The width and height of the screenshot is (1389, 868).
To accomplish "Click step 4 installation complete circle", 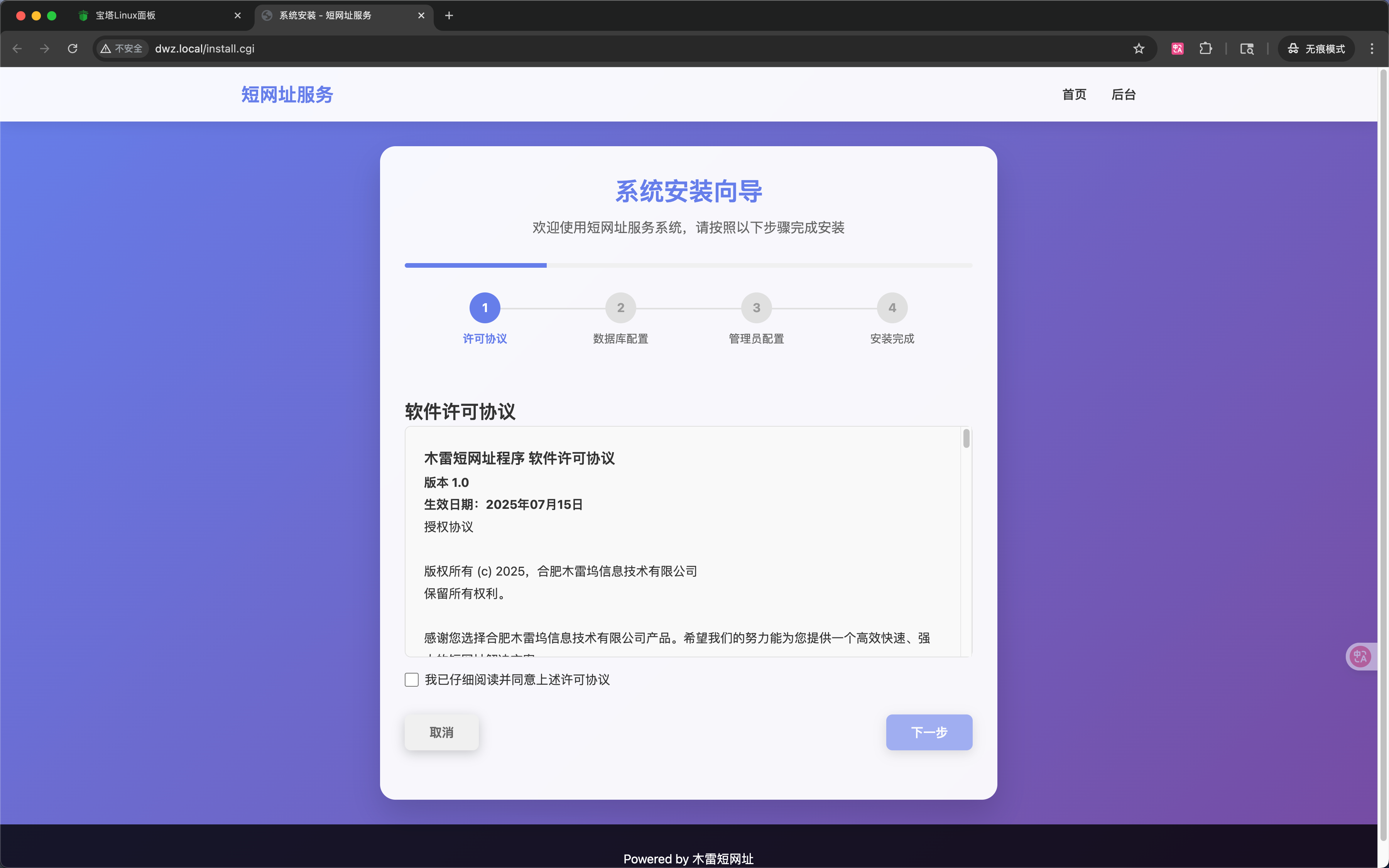I will (x=892, y=308).
